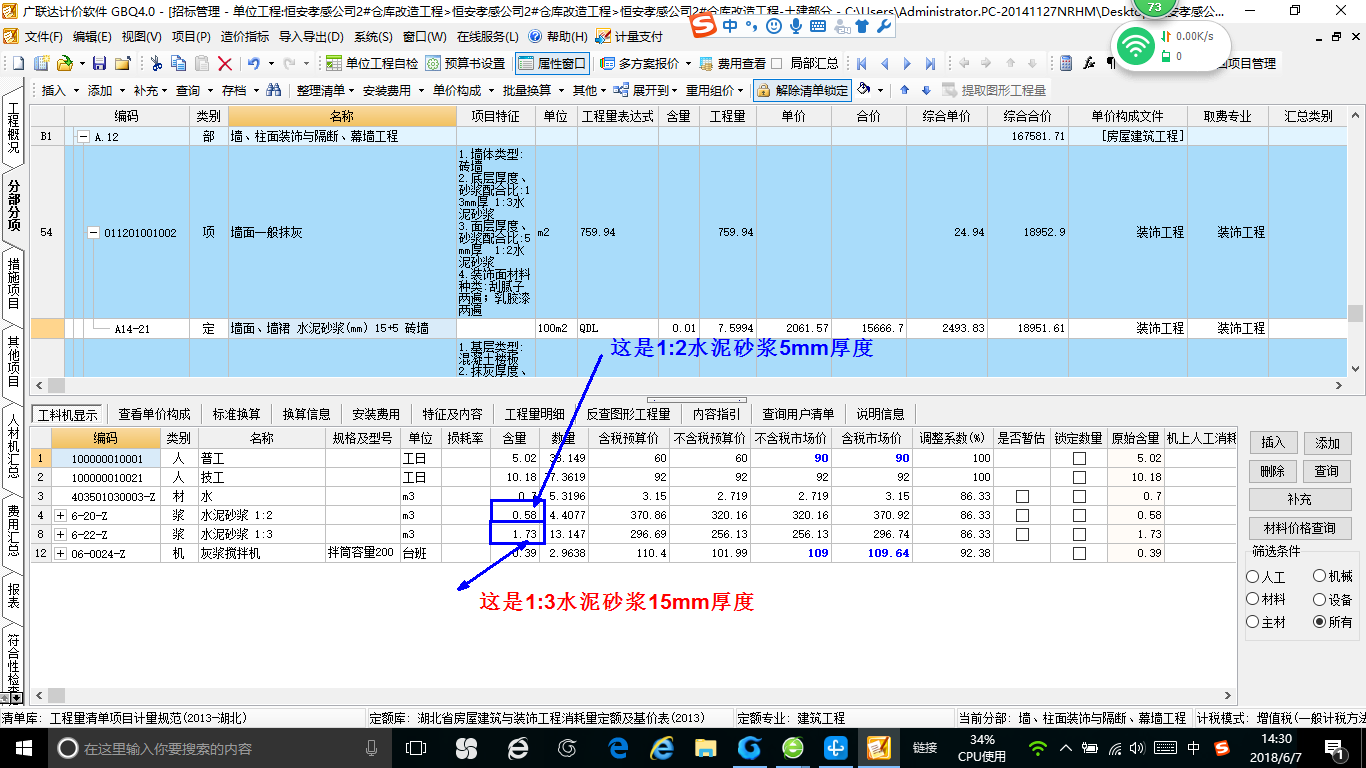
Task: Toggle 是否暂估 for 水泥砂浆 1:2 row
Action: [x=1022, y=515]
